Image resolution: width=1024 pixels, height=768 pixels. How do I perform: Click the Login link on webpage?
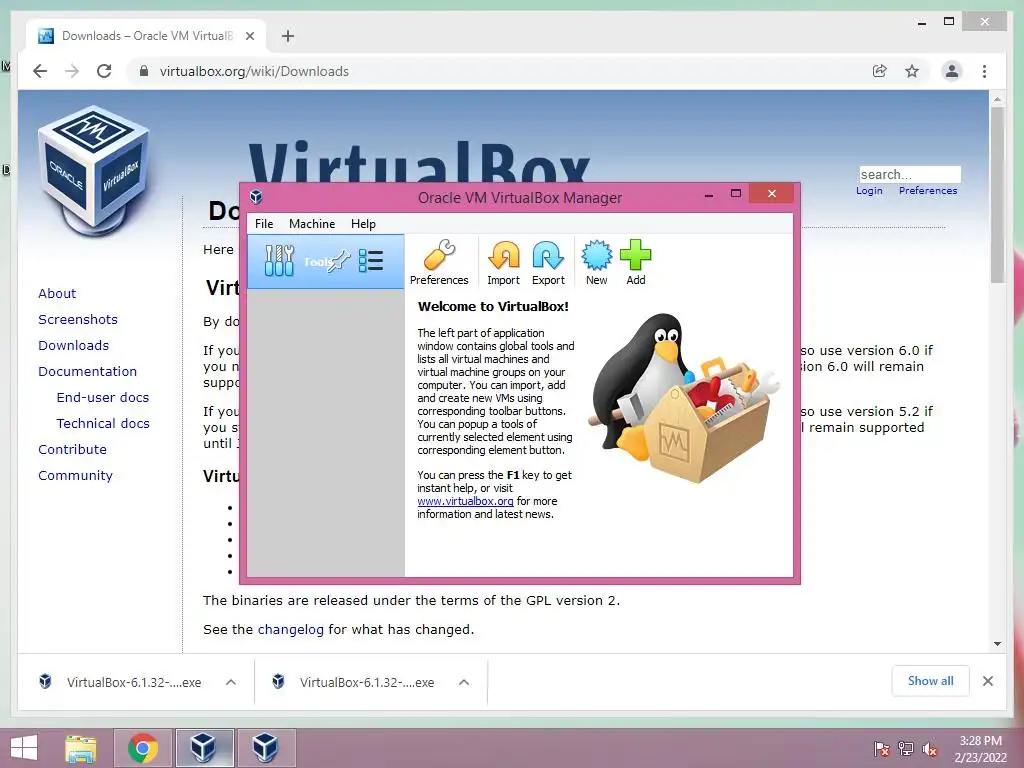click(x=869, y=191)
